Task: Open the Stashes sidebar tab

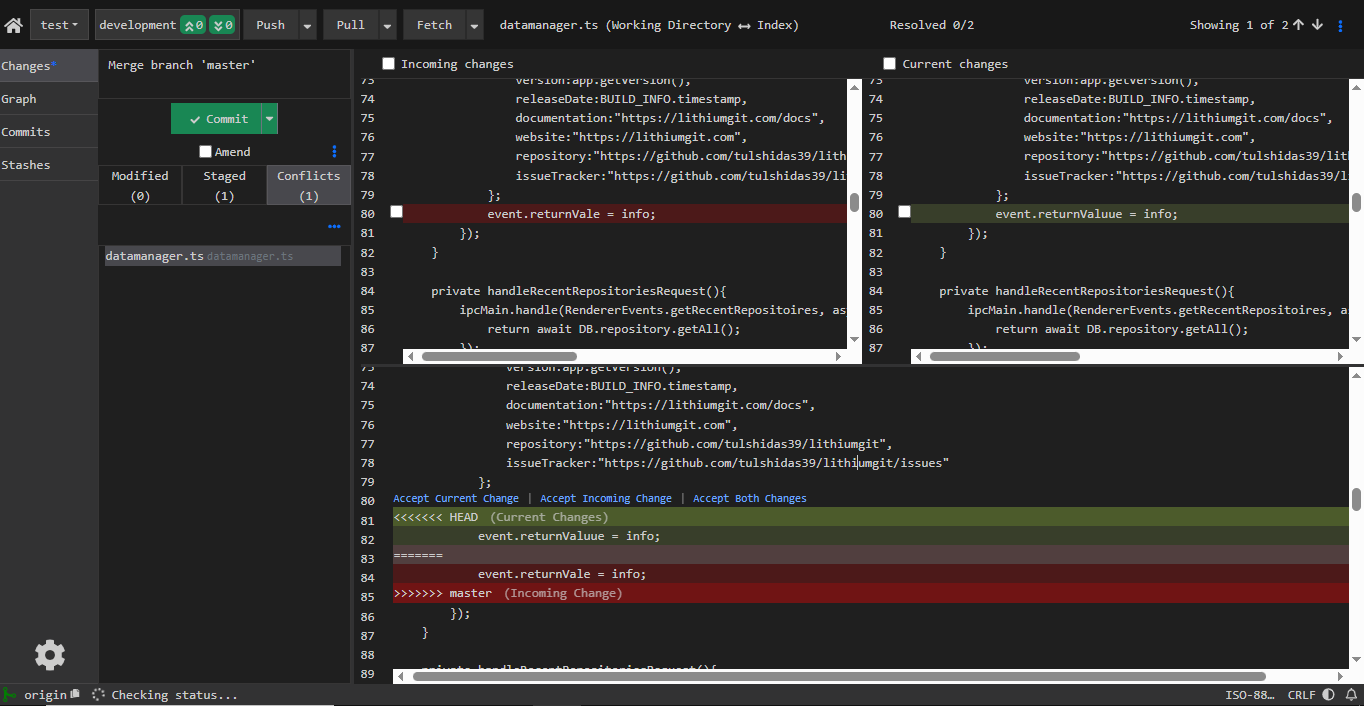Action: click(x=49, y=165)
